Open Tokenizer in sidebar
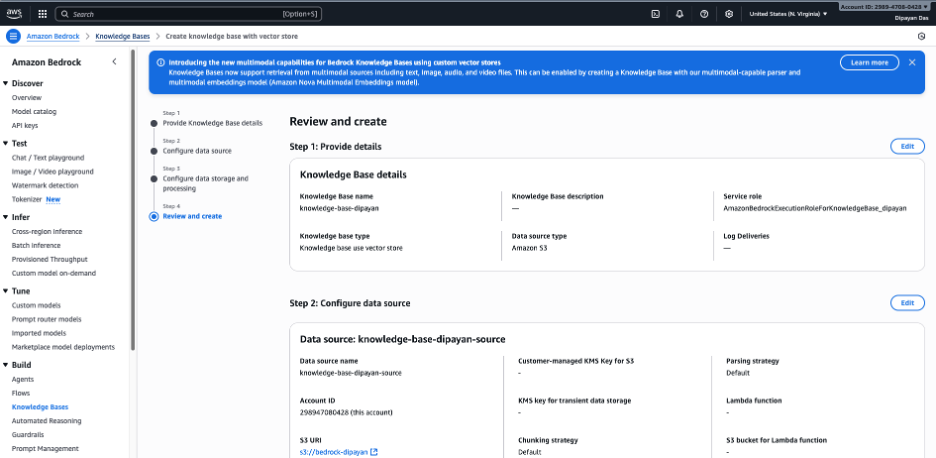This screenshot has height=458, width=936. coord(27,199)
